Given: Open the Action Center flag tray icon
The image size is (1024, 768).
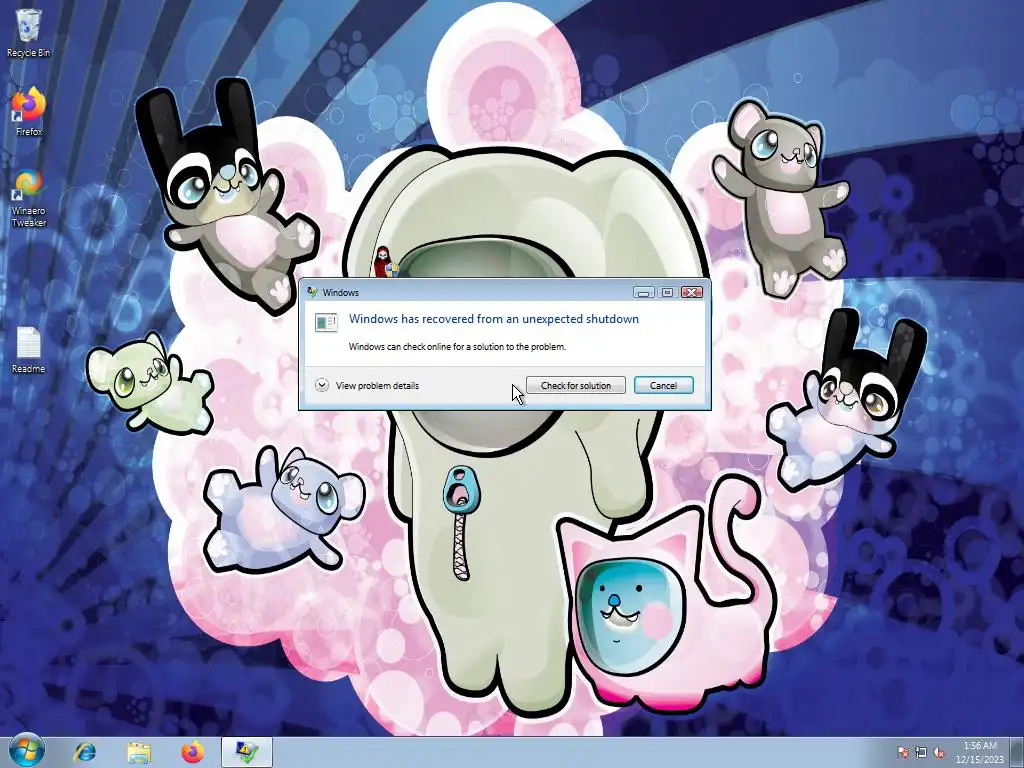Looking at the screenshot, I should point(903,752).
